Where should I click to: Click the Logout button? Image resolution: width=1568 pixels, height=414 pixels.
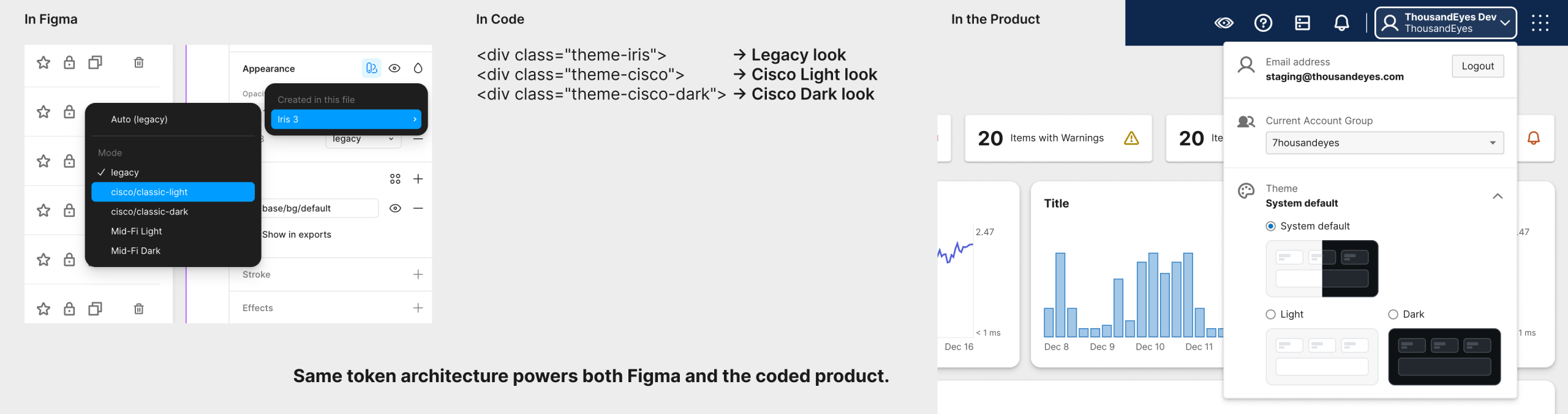tap(1477, 66)
